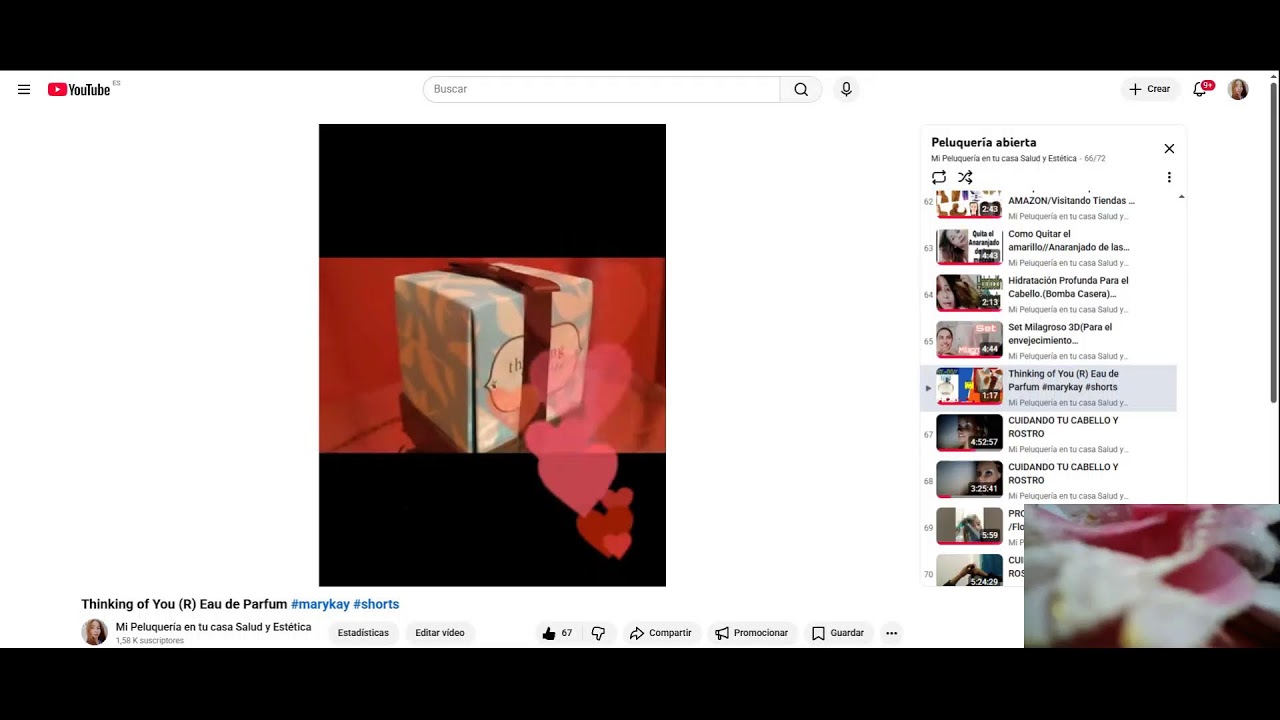Select 'Thinking of You (R) Eau de Parfum' playlist item
Image resolution: width=1280 pixels, height=720 pixels.
pos(1048,387)
